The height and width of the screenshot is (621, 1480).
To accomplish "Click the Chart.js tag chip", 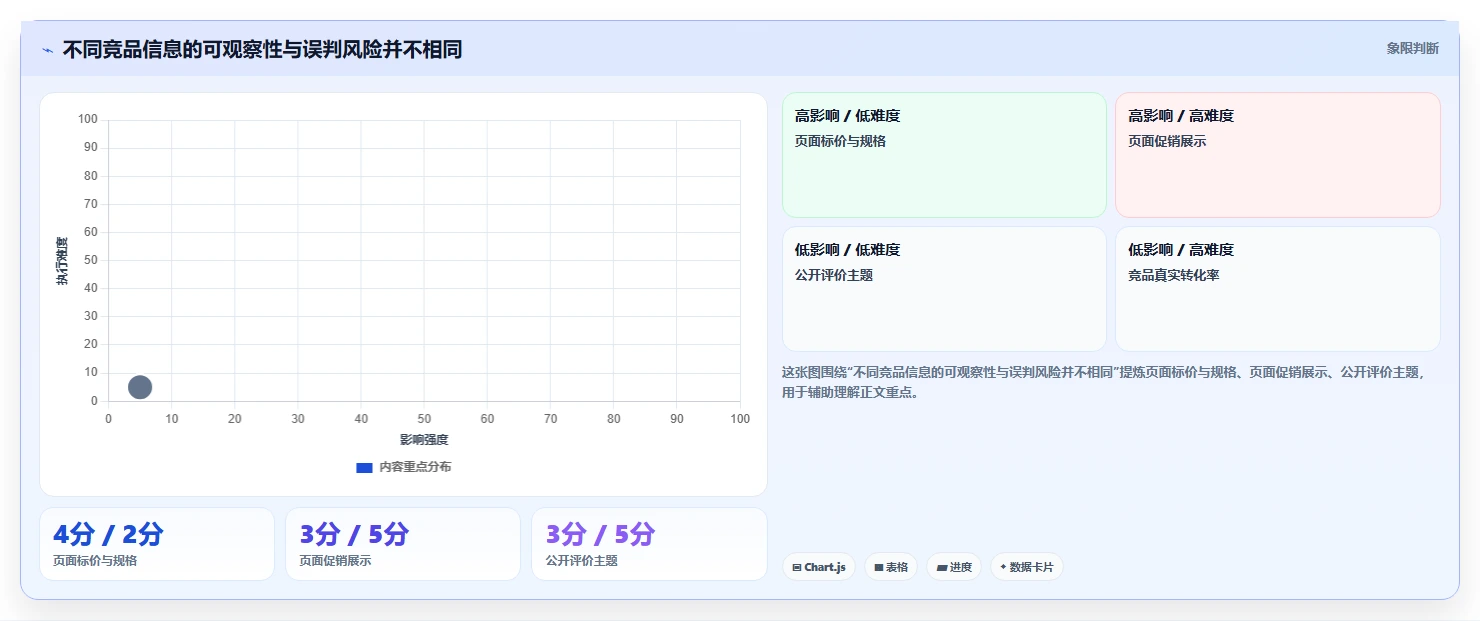I will (x=819, y=567).
